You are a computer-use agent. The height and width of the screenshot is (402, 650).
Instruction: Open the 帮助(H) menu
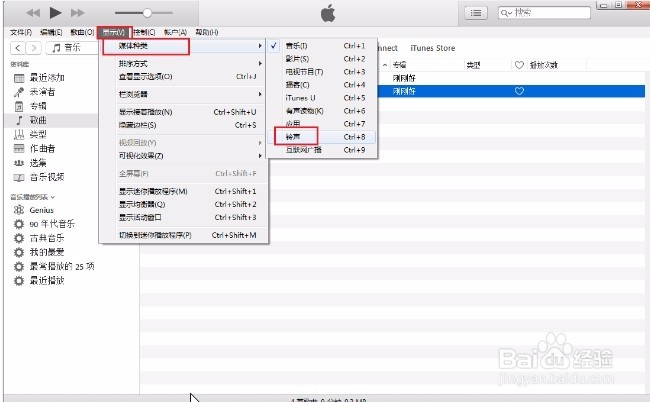pos(207,32)
